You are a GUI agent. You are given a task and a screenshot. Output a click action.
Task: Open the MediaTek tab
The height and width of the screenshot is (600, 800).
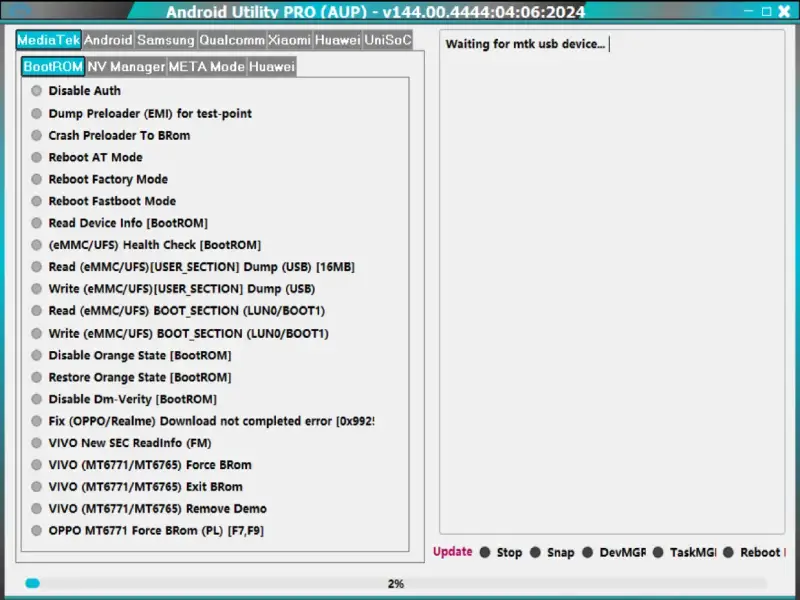[48, 40]
